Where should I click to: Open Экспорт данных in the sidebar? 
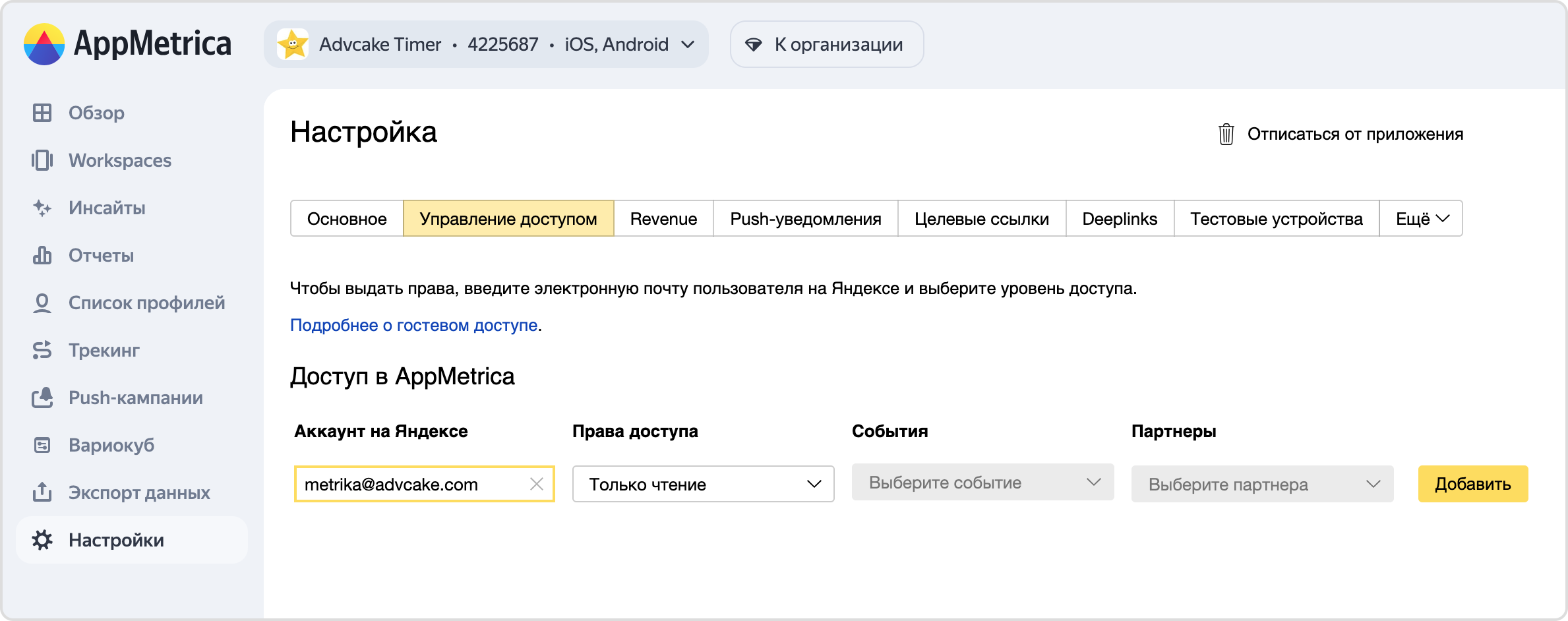point(132,492)
